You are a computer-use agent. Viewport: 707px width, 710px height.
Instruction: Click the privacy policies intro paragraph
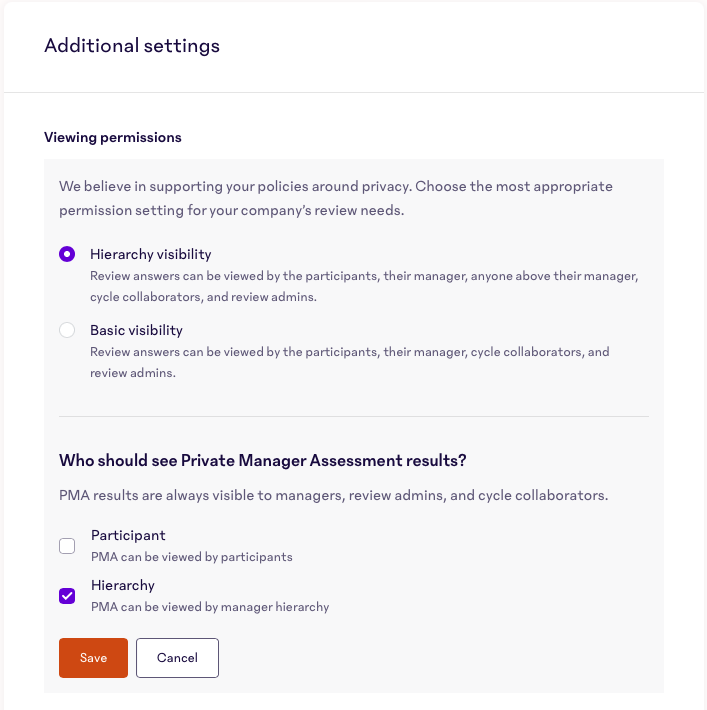pos(336,198)
